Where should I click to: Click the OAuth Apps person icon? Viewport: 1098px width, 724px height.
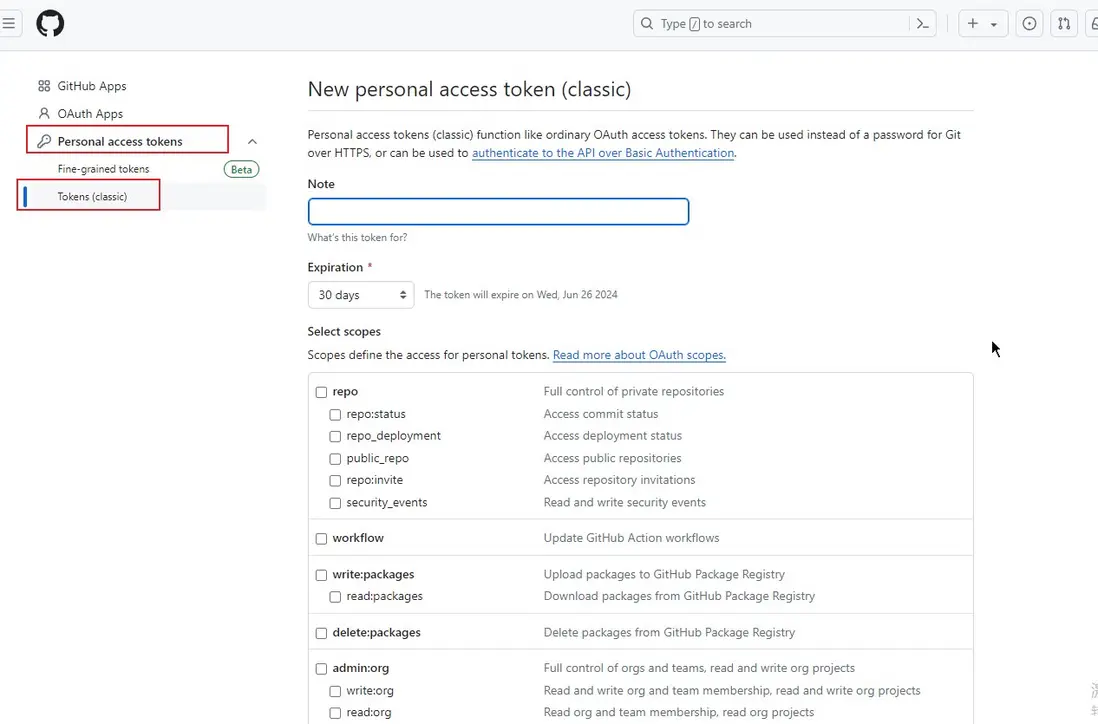click(x=44, y=114)
